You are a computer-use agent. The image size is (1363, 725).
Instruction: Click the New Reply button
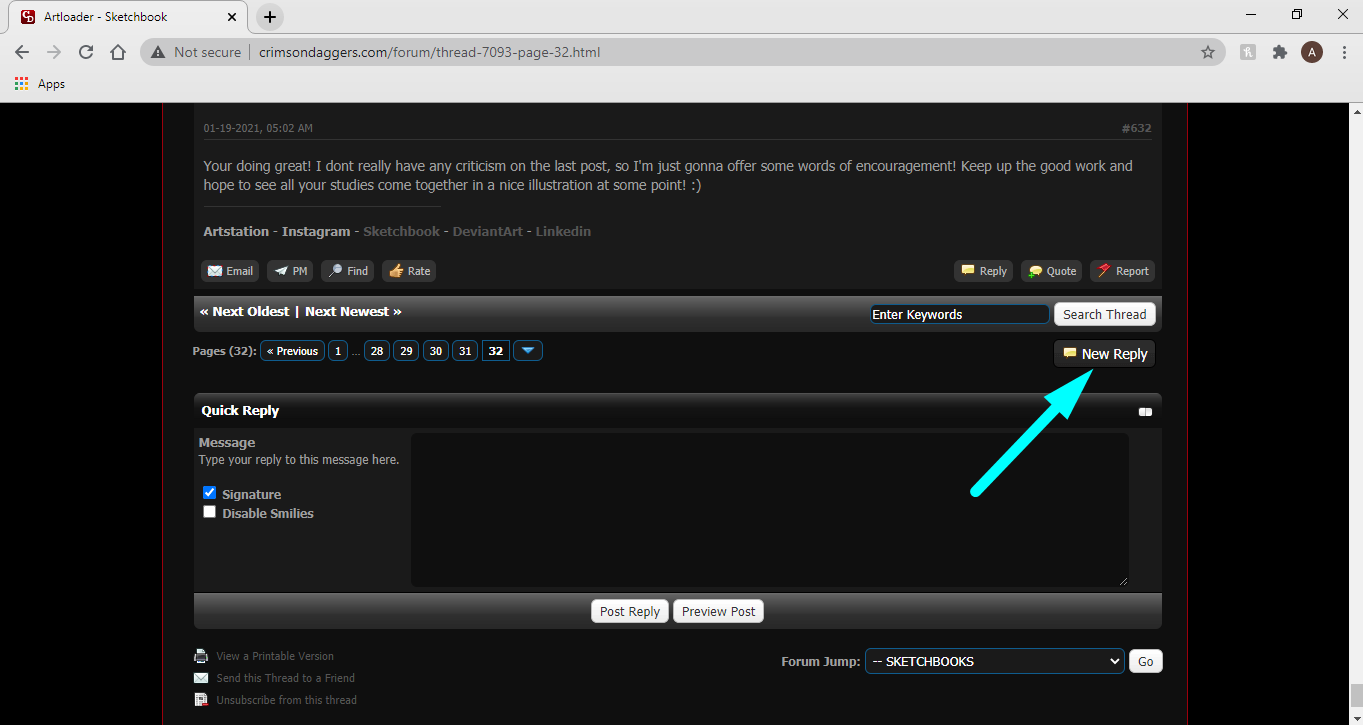click(1104, 354)
